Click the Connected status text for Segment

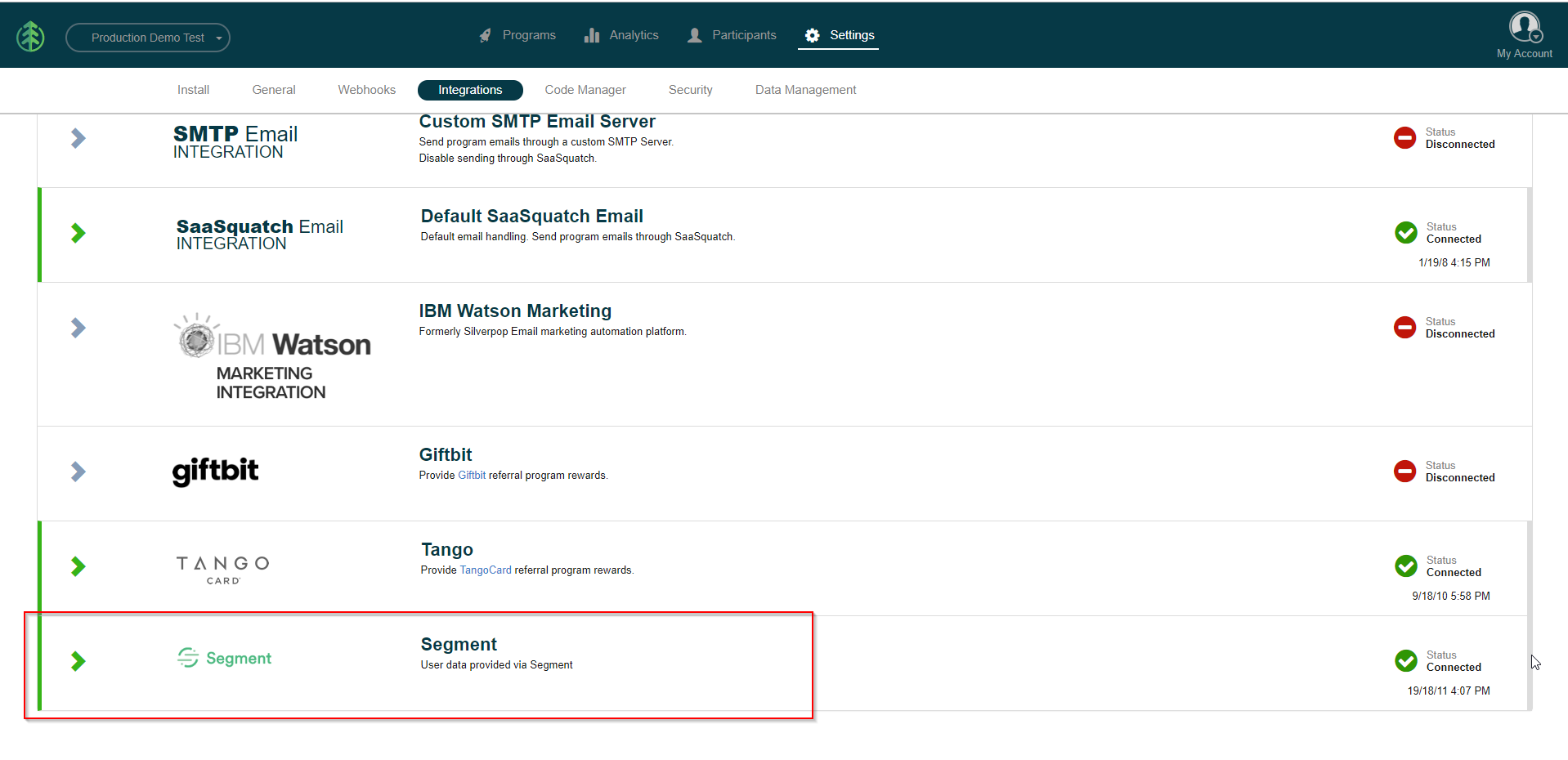click(1454, 668)
